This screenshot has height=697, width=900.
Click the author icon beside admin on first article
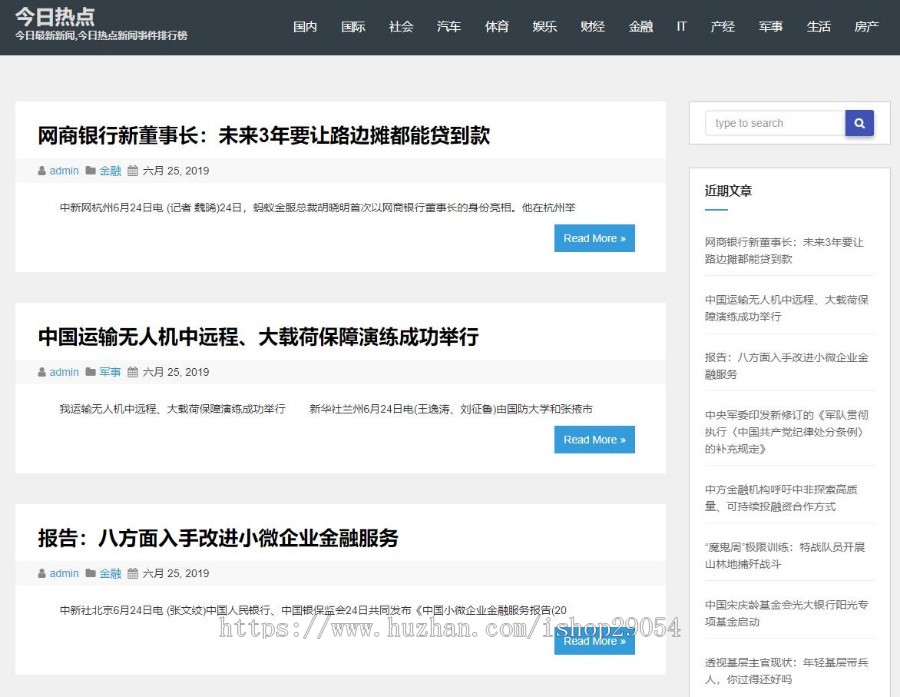tap(40, 171)
